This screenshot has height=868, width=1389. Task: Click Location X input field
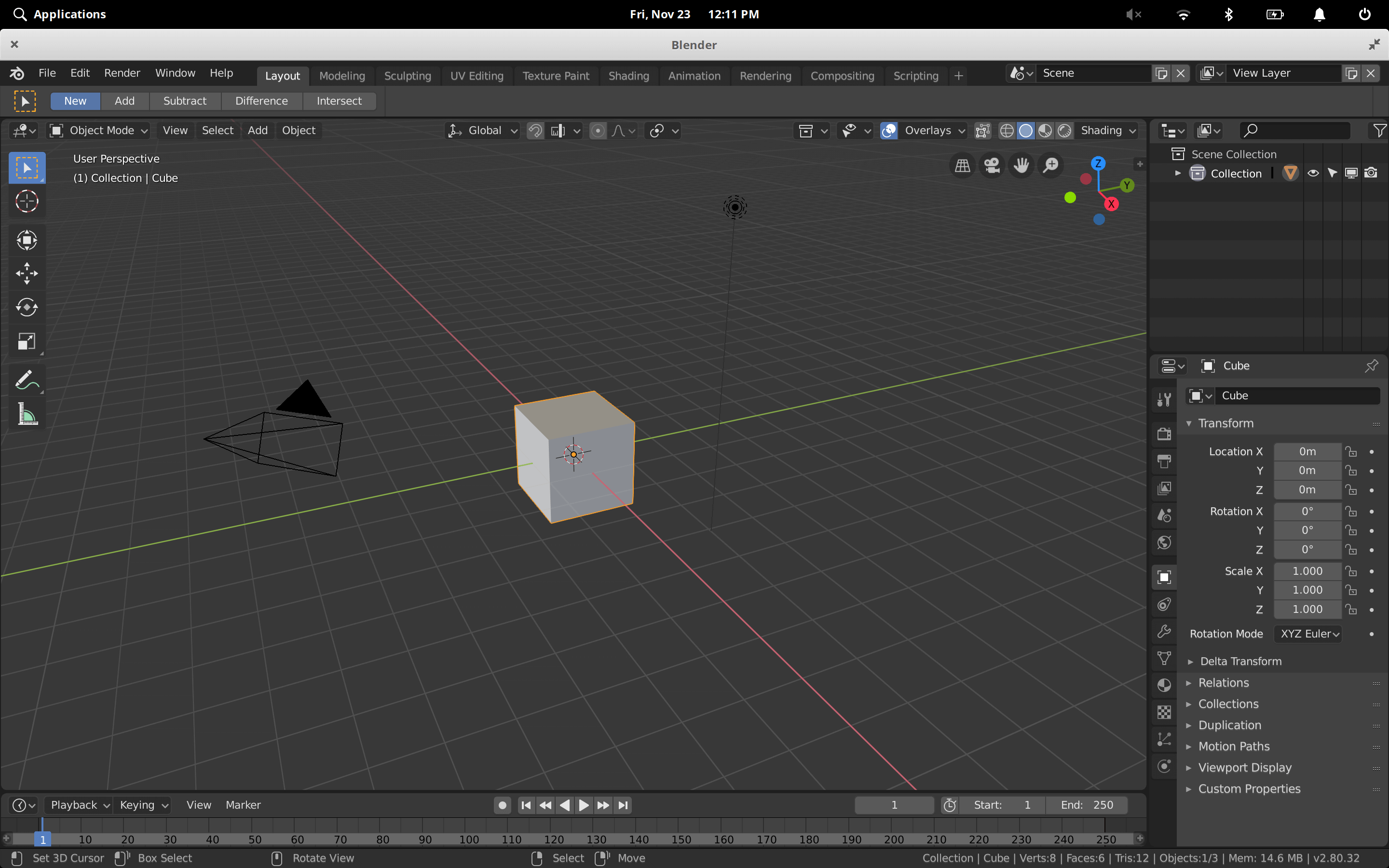1306,451
